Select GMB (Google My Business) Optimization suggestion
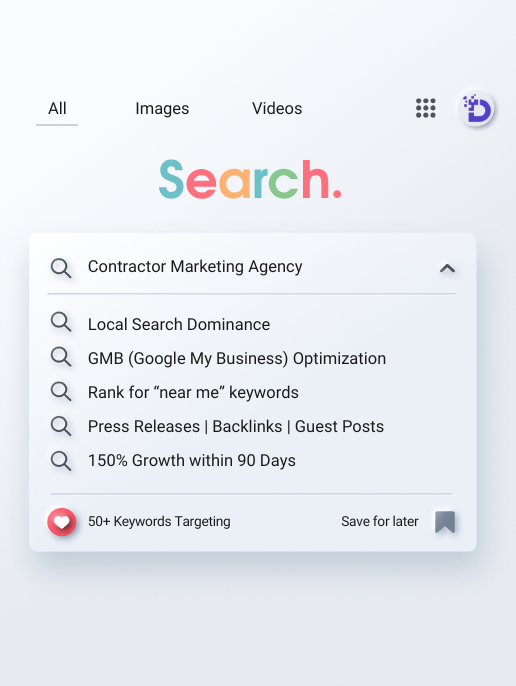This screenshot has width=516, height=686. tap(237, 358)
